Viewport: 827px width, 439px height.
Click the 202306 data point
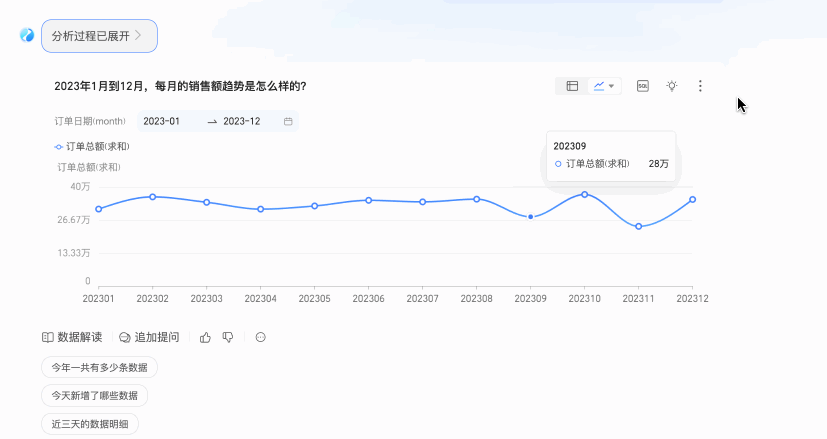click(x=369, y=201)
